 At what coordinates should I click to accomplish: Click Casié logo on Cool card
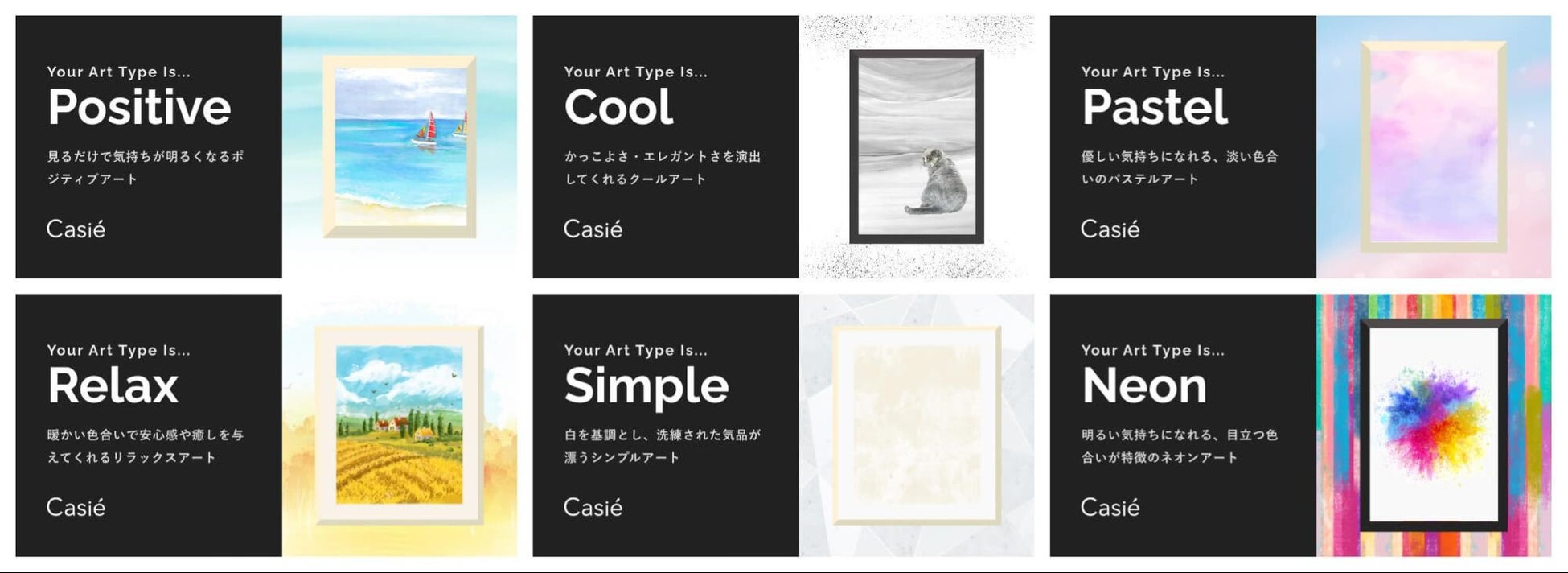click(593, 229)
